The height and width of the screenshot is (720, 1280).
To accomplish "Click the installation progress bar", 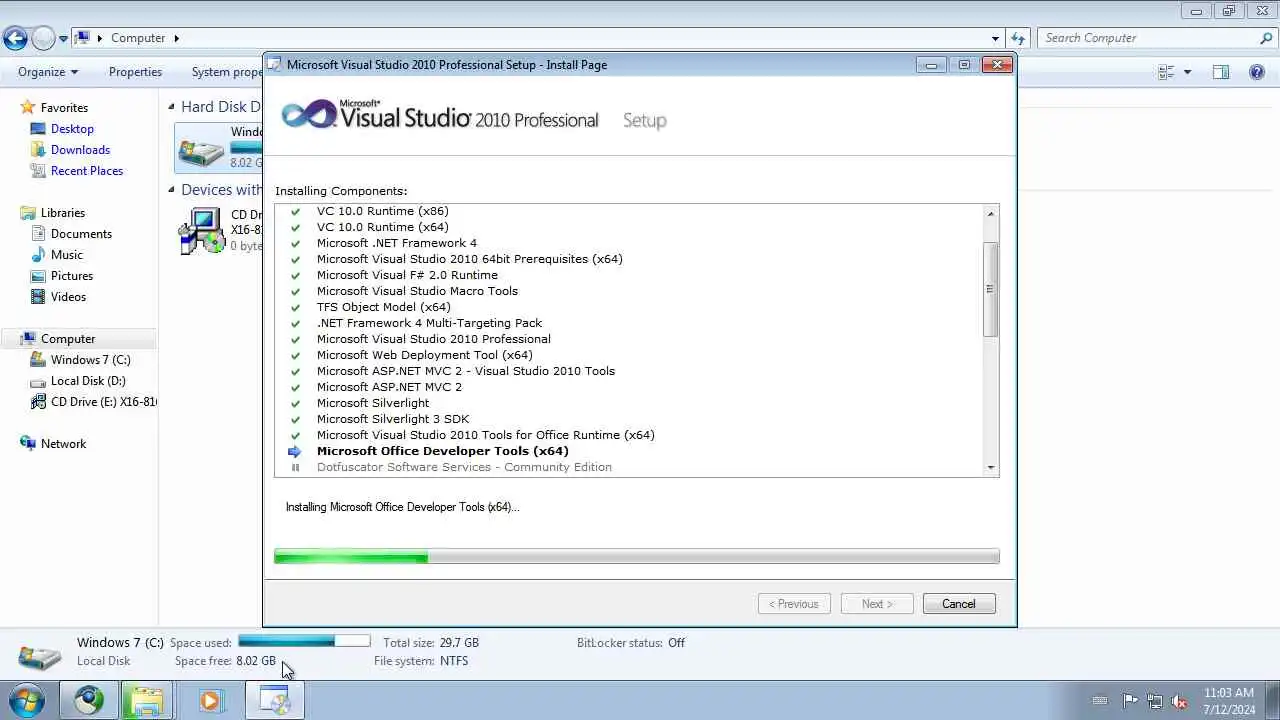I will 637,557.
